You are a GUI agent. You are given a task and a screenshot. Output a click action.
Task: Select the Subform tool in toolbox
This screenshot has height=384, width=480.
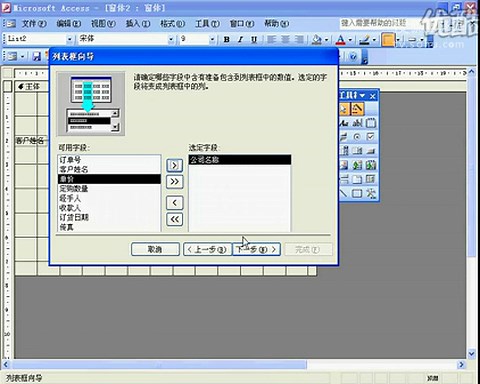[371, 179]
